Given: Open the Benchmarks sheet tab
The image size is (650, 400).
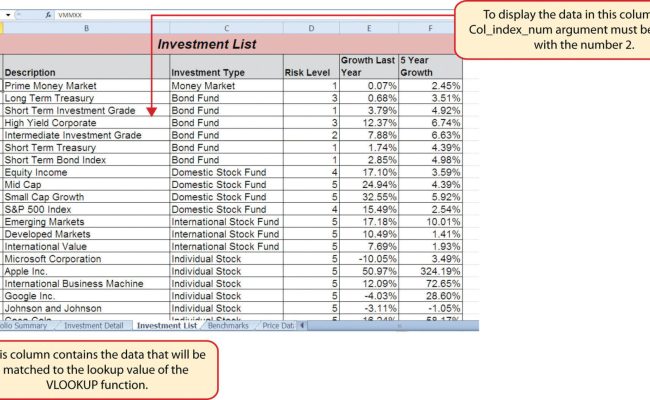Looking at the screenshot, I should pyautogui.click(x=228, y=326).
